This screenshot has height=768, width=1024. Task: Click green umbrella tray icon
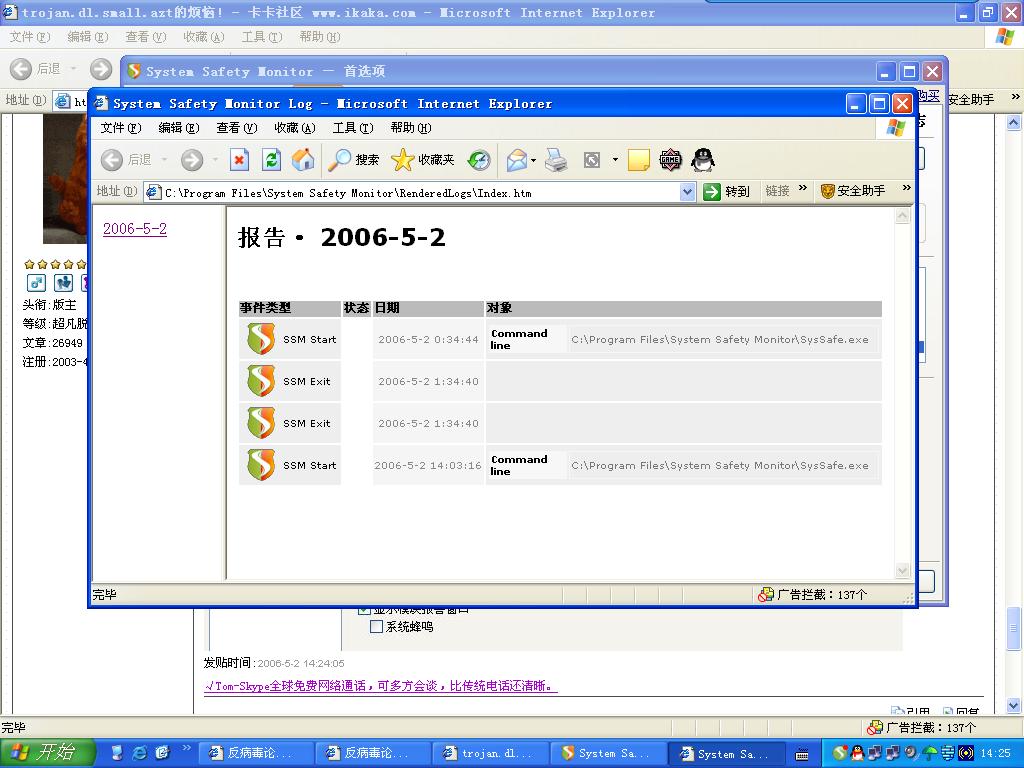click(929, 754)
